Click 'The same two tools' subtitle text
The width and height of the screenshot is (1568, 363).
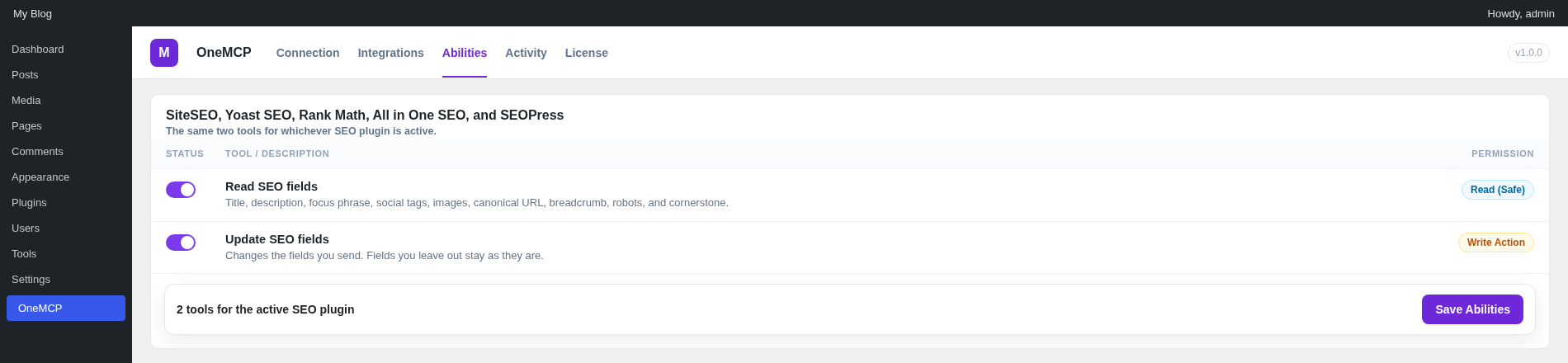pos(301,131)
